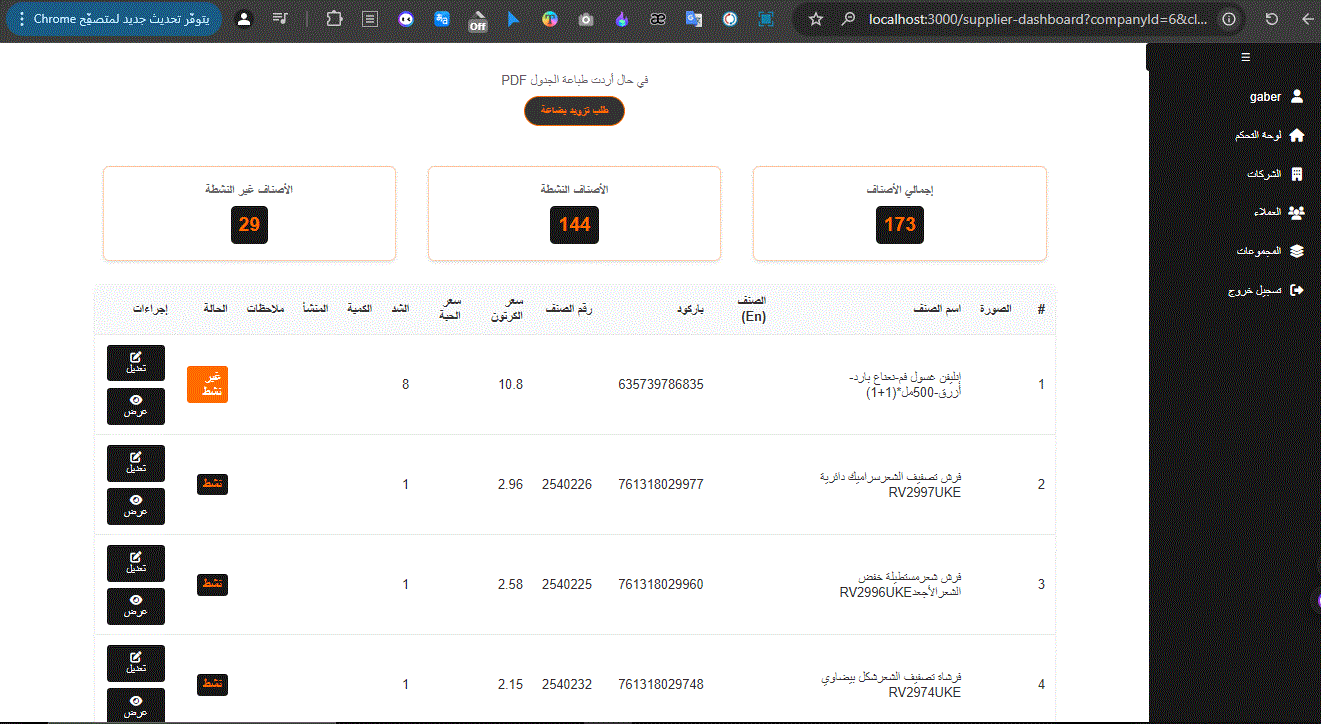1321x724 pixels.
Task: Click barcode 761318029977
Action: 661,484
